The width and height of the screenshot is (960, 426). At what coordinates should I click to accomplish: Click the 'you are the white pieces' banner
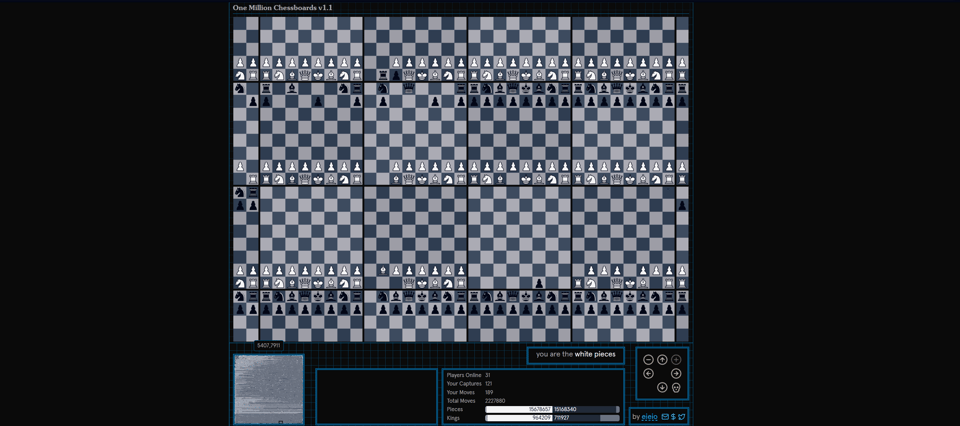pos(576,354)
